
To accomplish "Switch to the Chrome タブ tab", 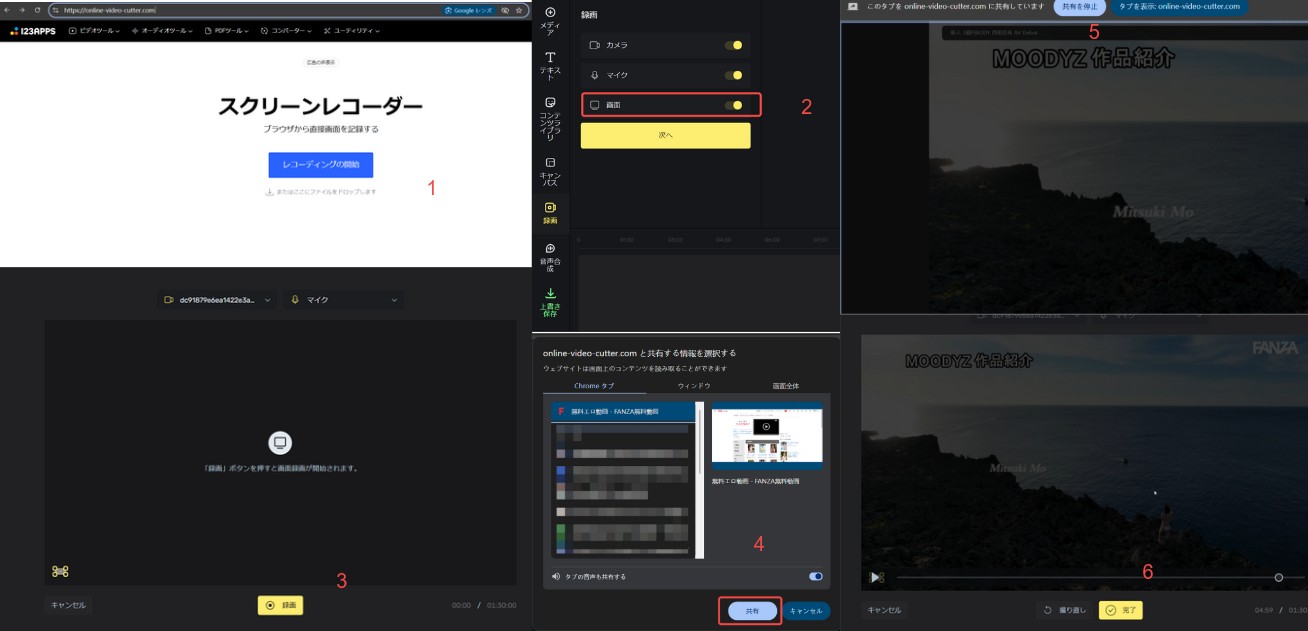I will 594,386.
